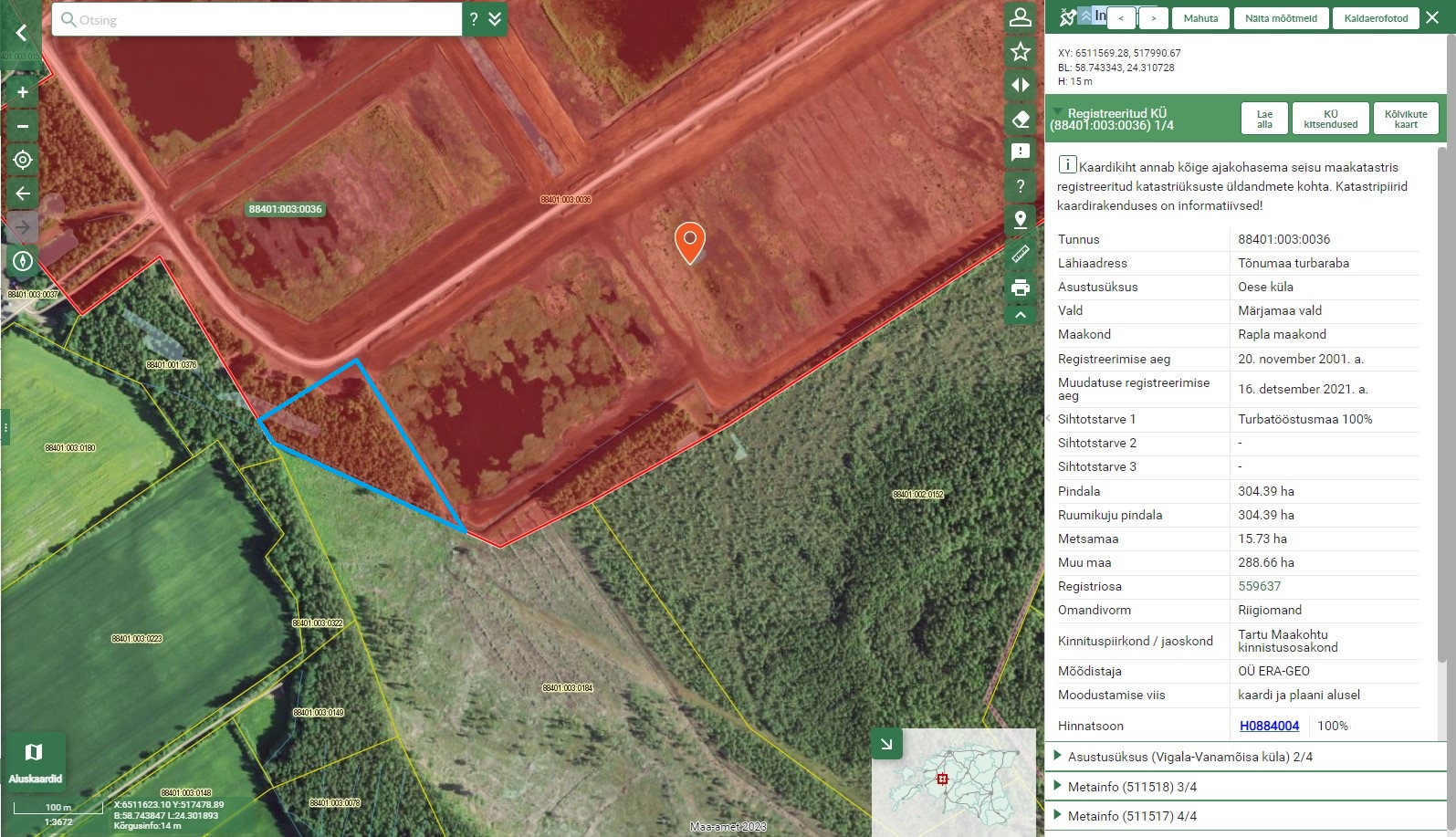Open the user account icon
Image resolution: width=1456 pixels, height=837 pixels.
[1021, 18]
